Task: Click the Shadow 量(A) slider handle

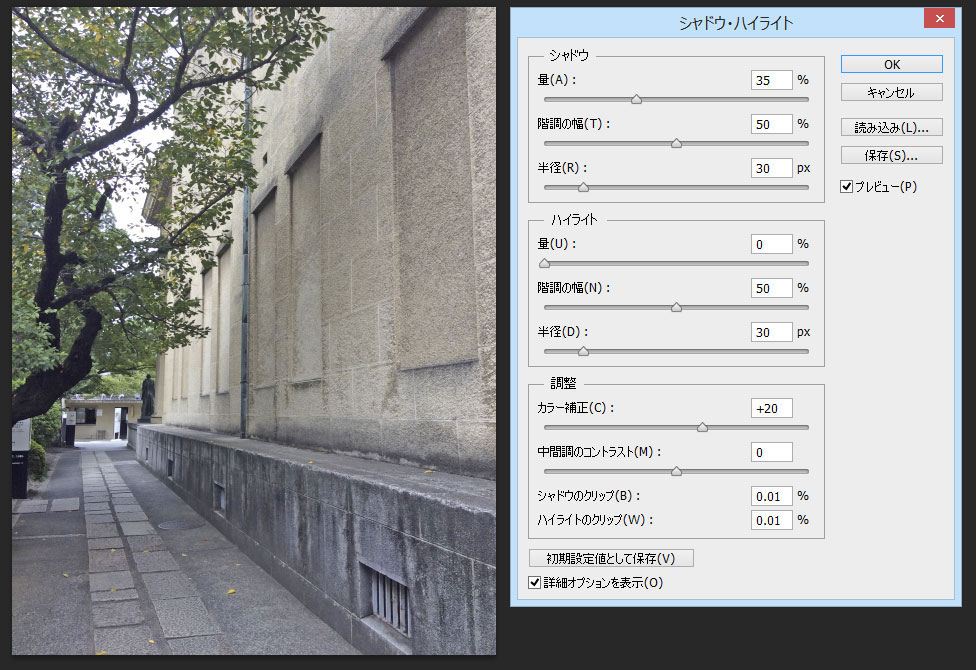Action: [x=636, y=99]
